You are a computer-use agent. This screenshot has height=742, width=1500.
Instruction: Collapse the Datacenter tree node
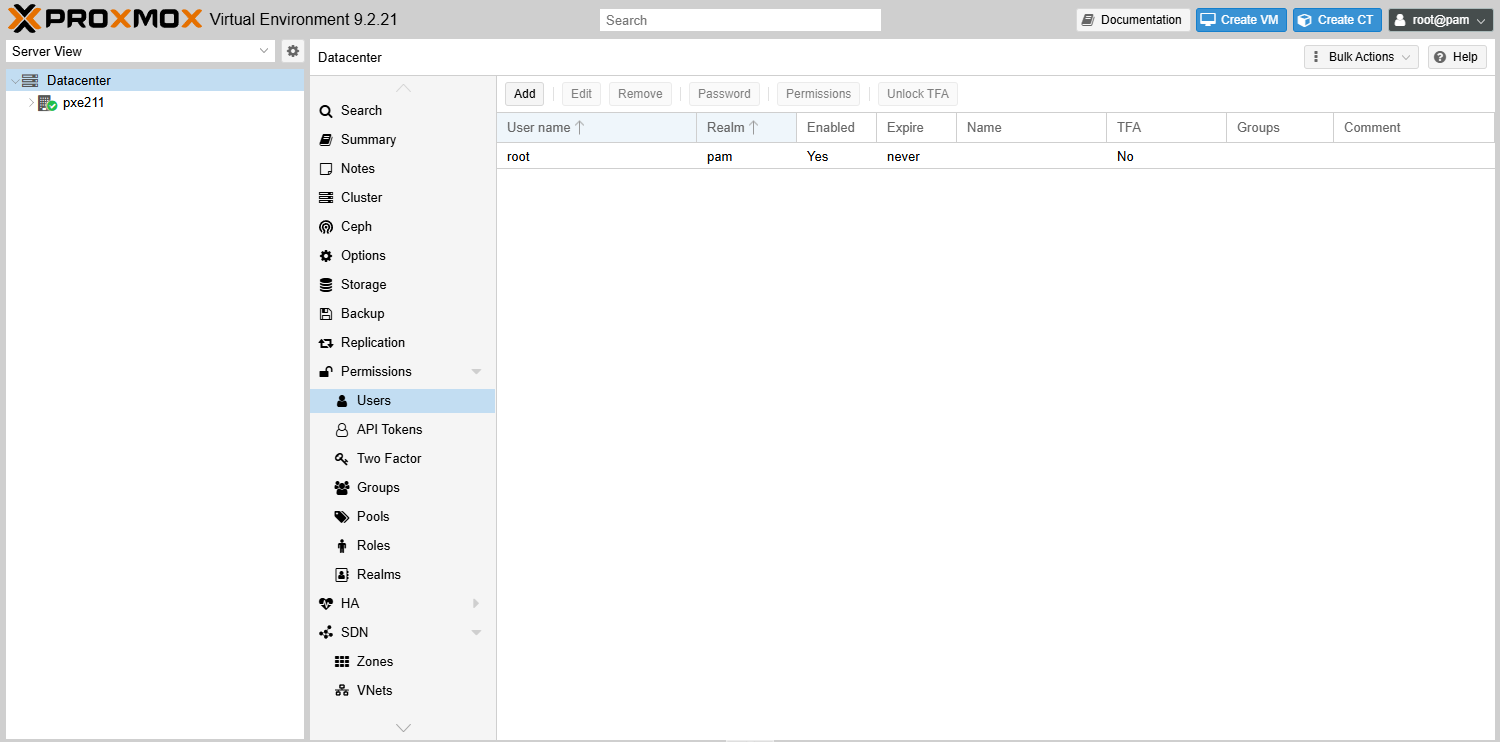(x=14, y=81)
